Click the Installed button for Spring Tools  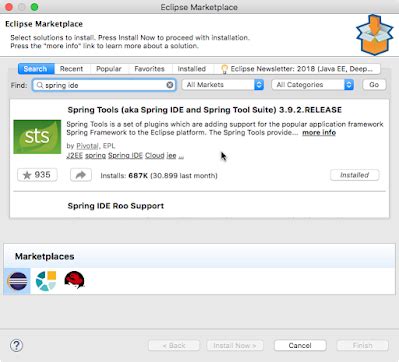click(354, 175)
